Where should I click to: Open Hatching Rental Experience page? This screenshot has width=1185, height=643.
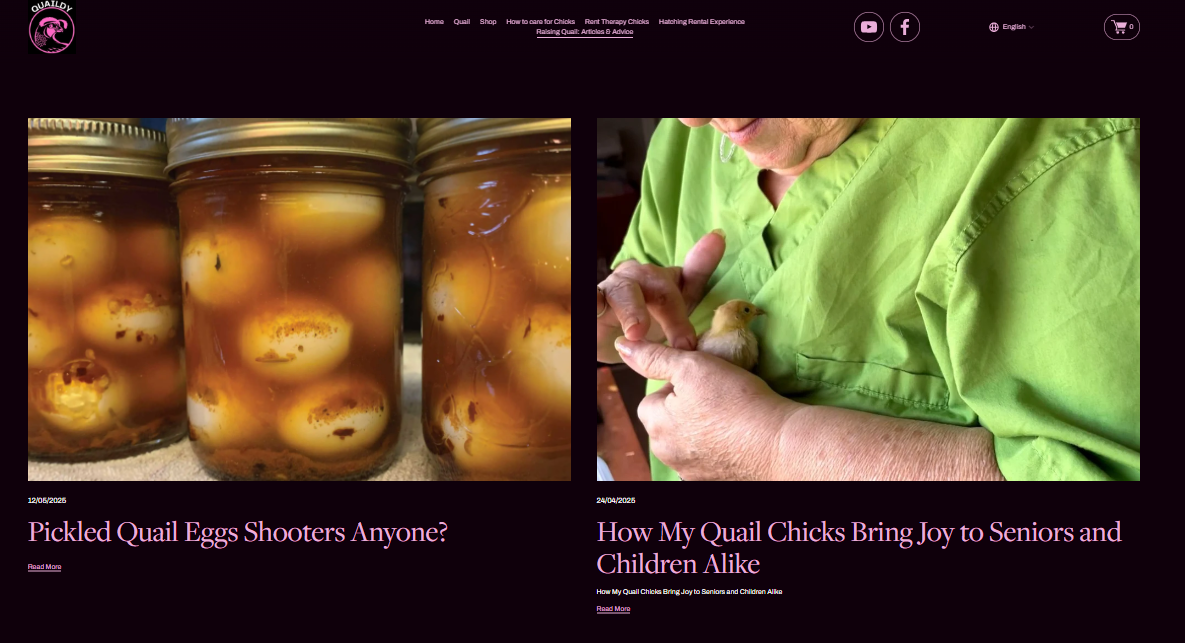701,22
